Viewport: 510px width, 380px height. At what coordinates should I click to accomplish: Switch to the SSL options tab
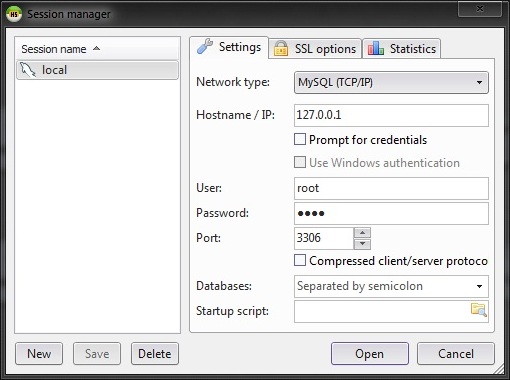point(315,49)
